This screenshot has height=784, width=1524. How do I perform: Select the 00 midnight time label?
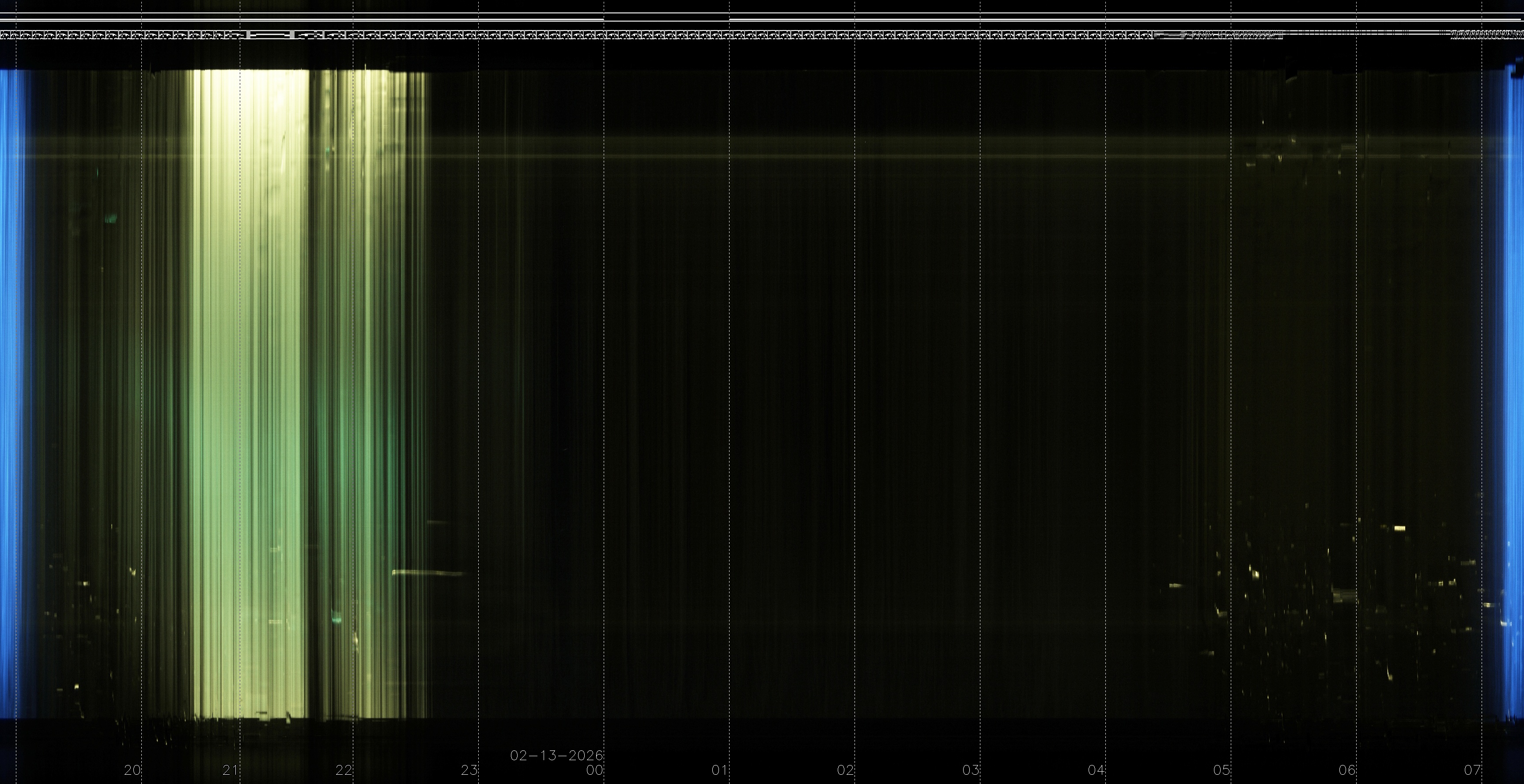pyautogui.click(x=594, y=770)
